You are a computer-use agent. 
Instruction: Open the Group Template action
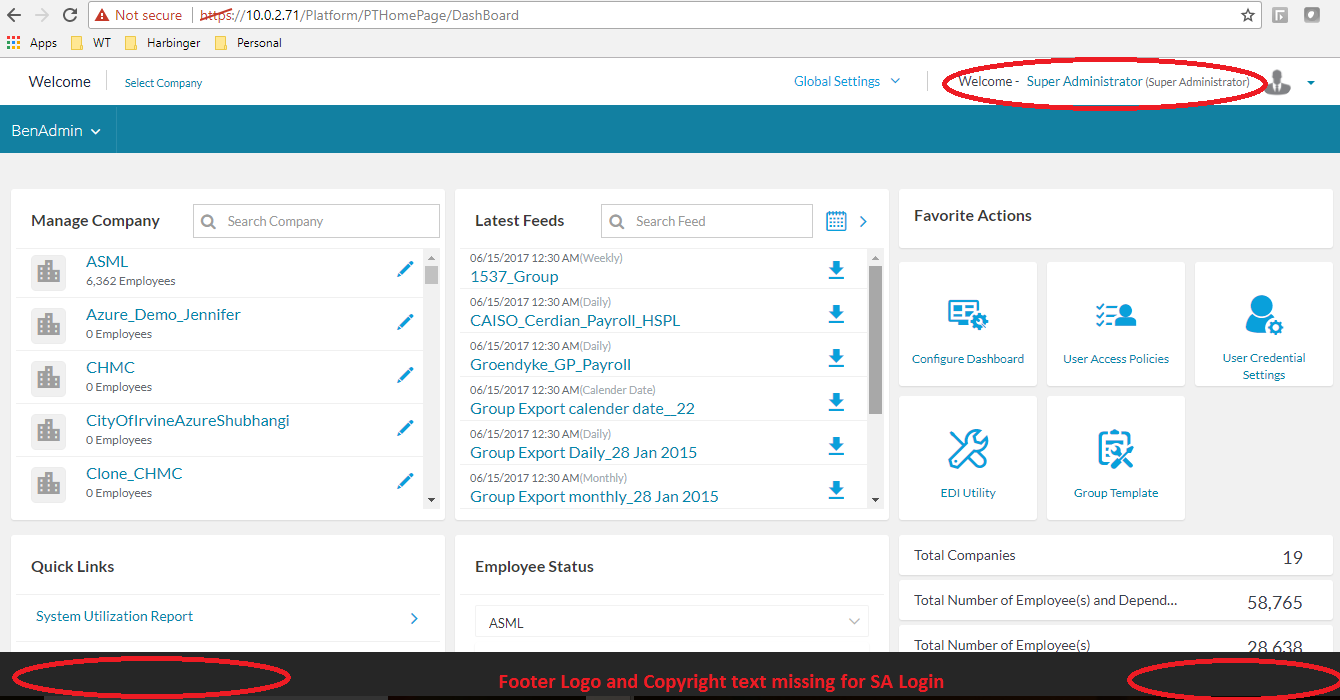1115,458
